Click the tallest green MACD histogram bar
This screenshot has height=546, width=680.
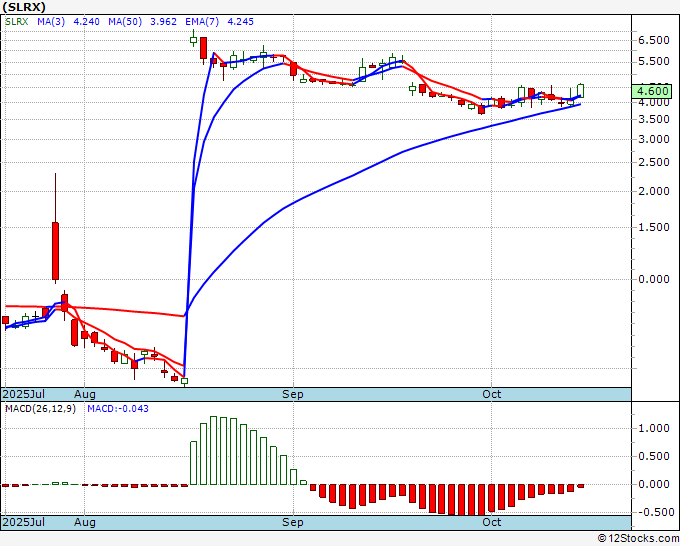[213, 450]
